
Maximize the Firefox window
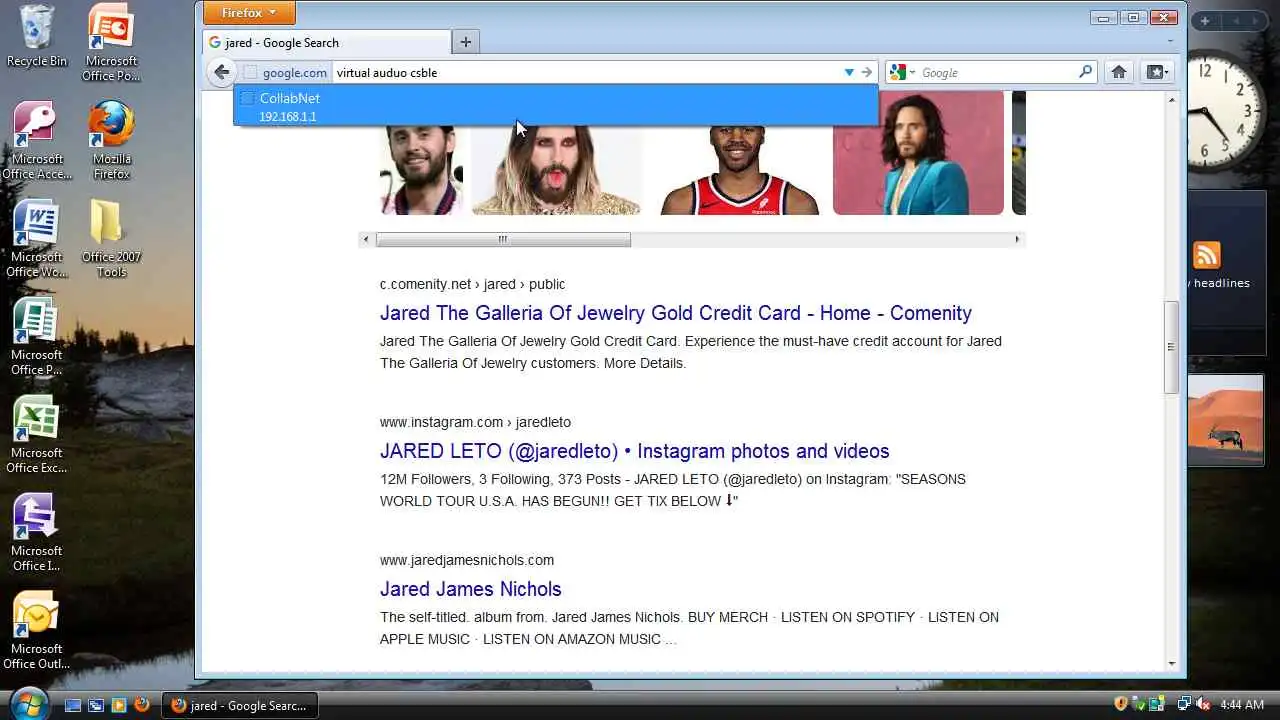click(1133, 16)
